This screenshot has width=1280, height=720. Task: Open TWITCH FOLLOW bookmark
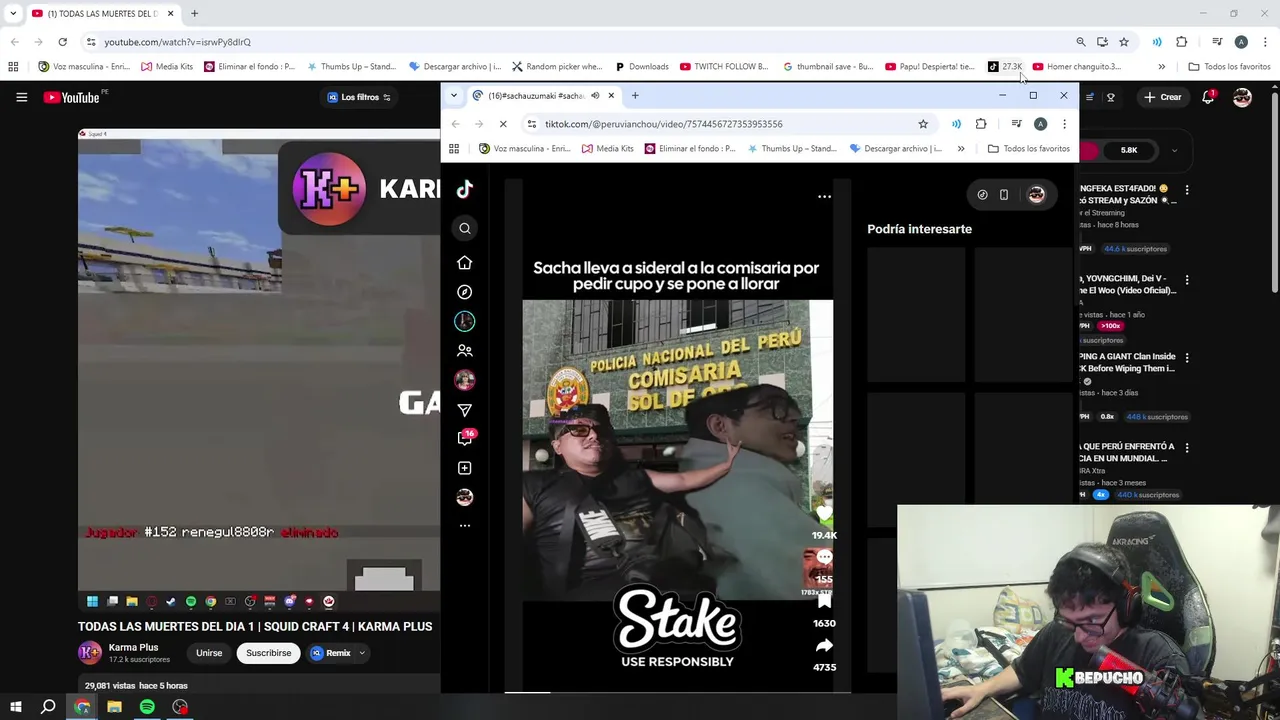click(x=724, y=67)
